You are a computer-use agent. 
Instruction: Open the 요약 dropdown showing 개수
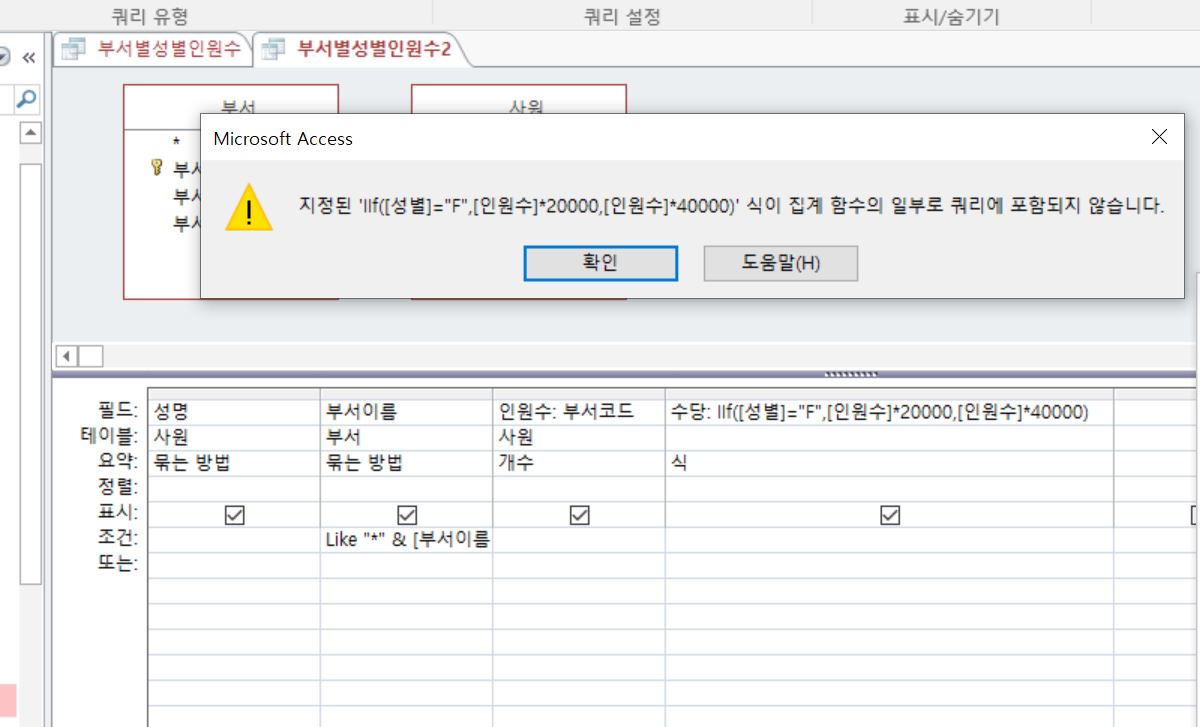point(578,463)
